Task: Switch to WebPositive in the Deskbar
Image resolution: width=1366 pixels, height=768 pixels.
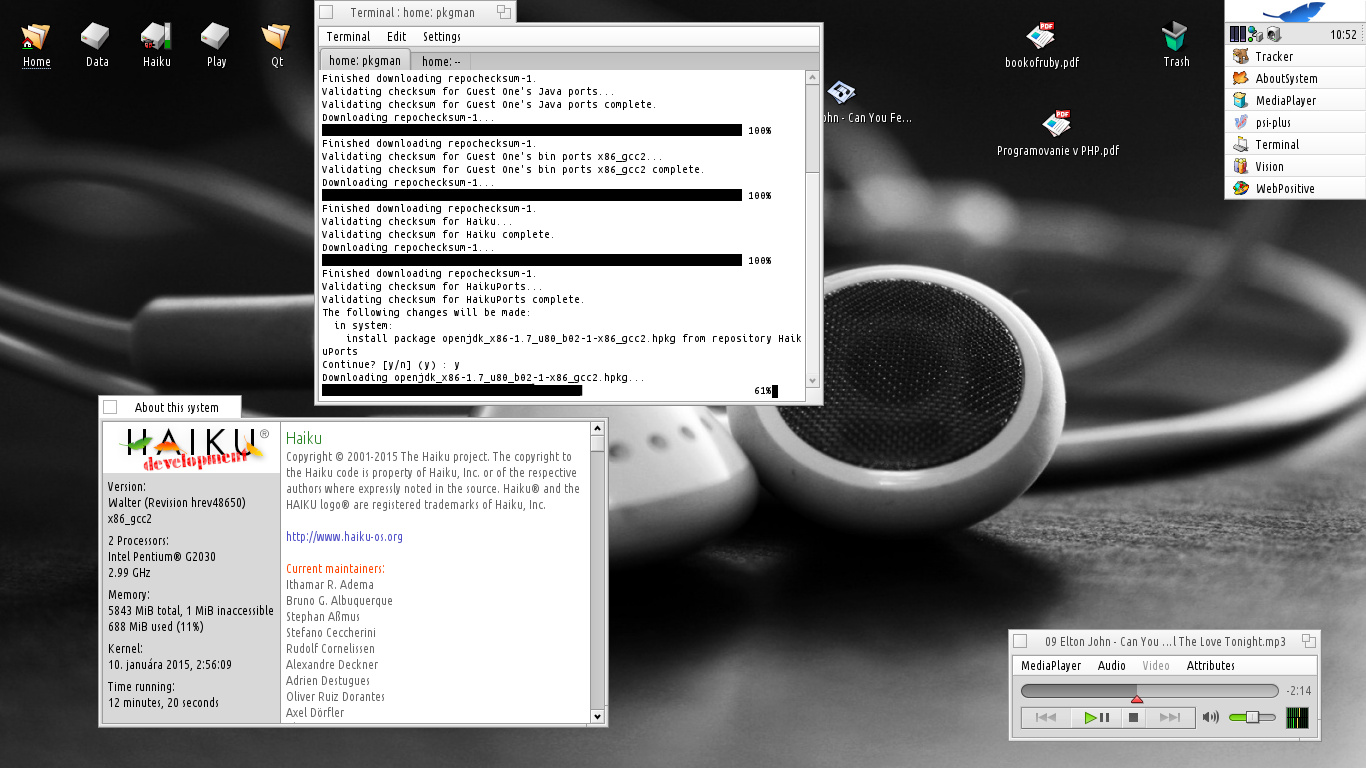Action: [x=1294, y=188]
